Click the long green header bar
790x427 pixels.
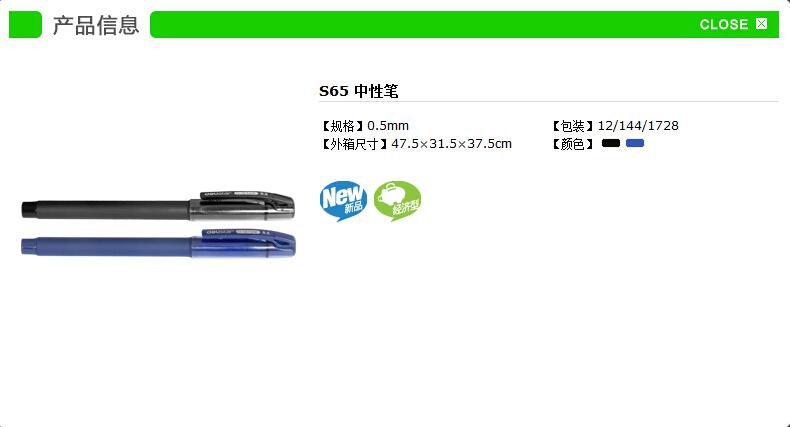point(465,24)
